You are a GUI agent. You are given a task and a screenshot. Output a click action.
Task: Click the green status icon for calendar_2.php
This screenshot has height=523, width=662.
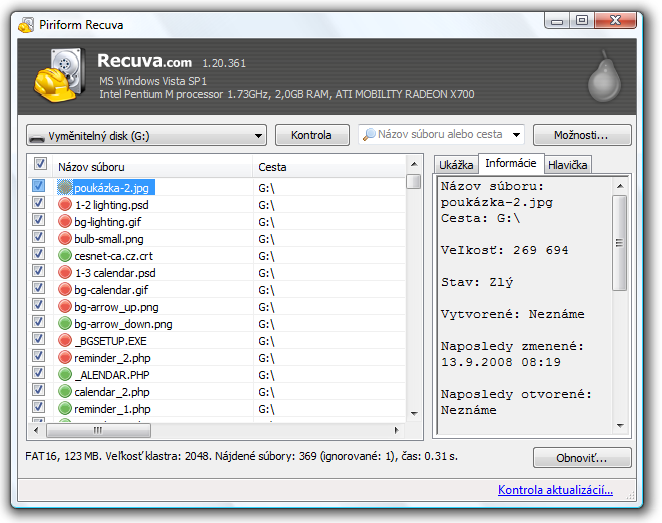[x=65, y=392]
